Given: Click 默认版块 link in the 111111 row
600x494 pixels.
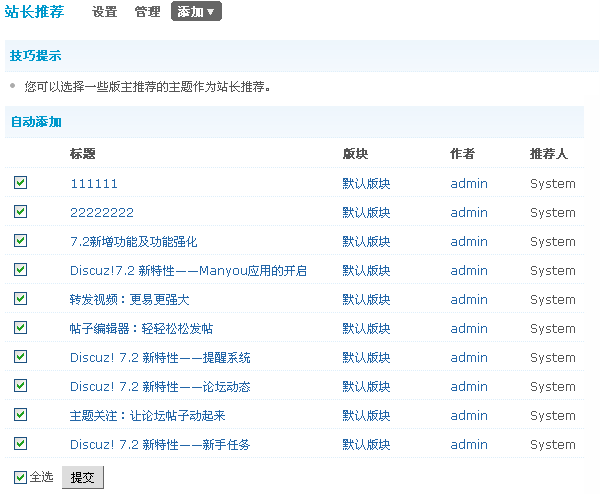Looking at the screenshot, I should pos(366,184).
